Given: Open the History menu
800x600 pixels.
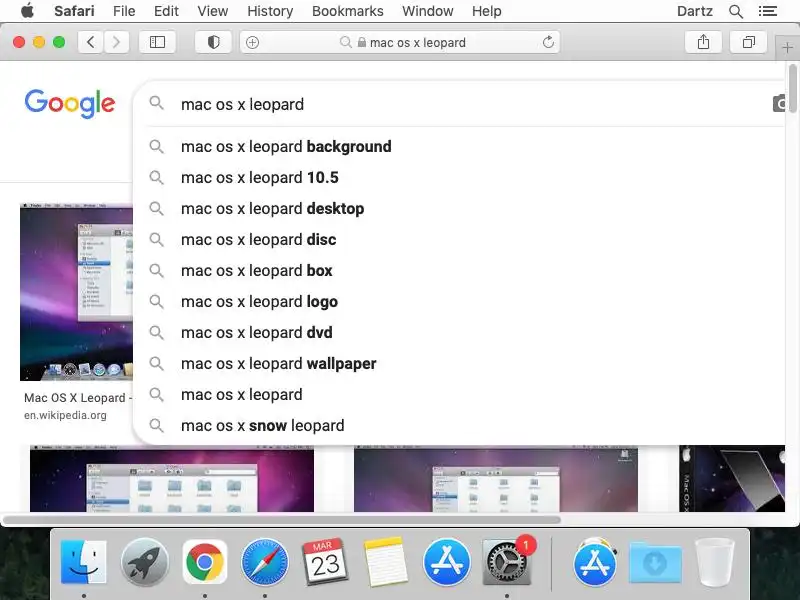Looking at the screenshot, I should point(270,11).
